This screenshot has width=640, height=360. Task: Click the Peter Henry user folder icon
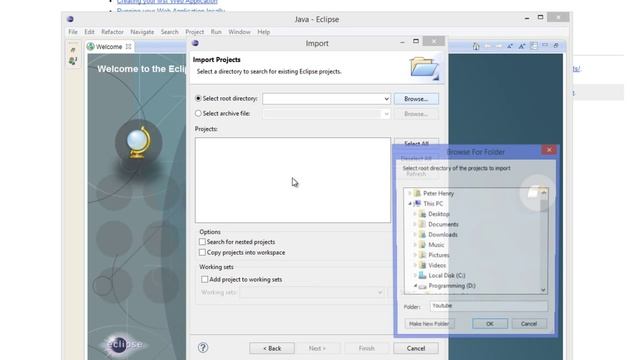pos(417,193)
